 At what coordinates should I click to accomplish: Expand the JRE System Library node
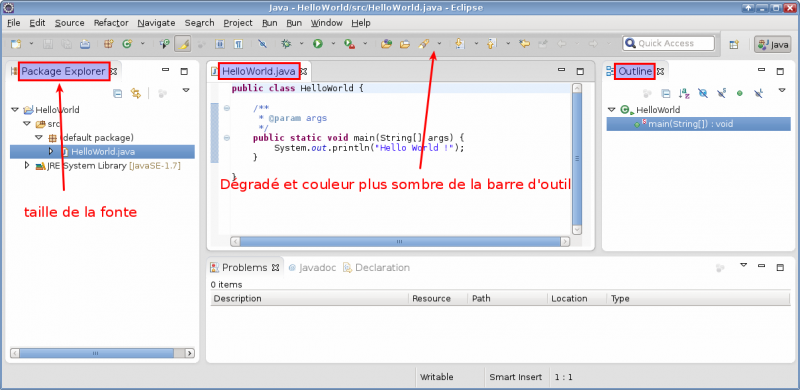pyautogui.click(x=27, y=165)
